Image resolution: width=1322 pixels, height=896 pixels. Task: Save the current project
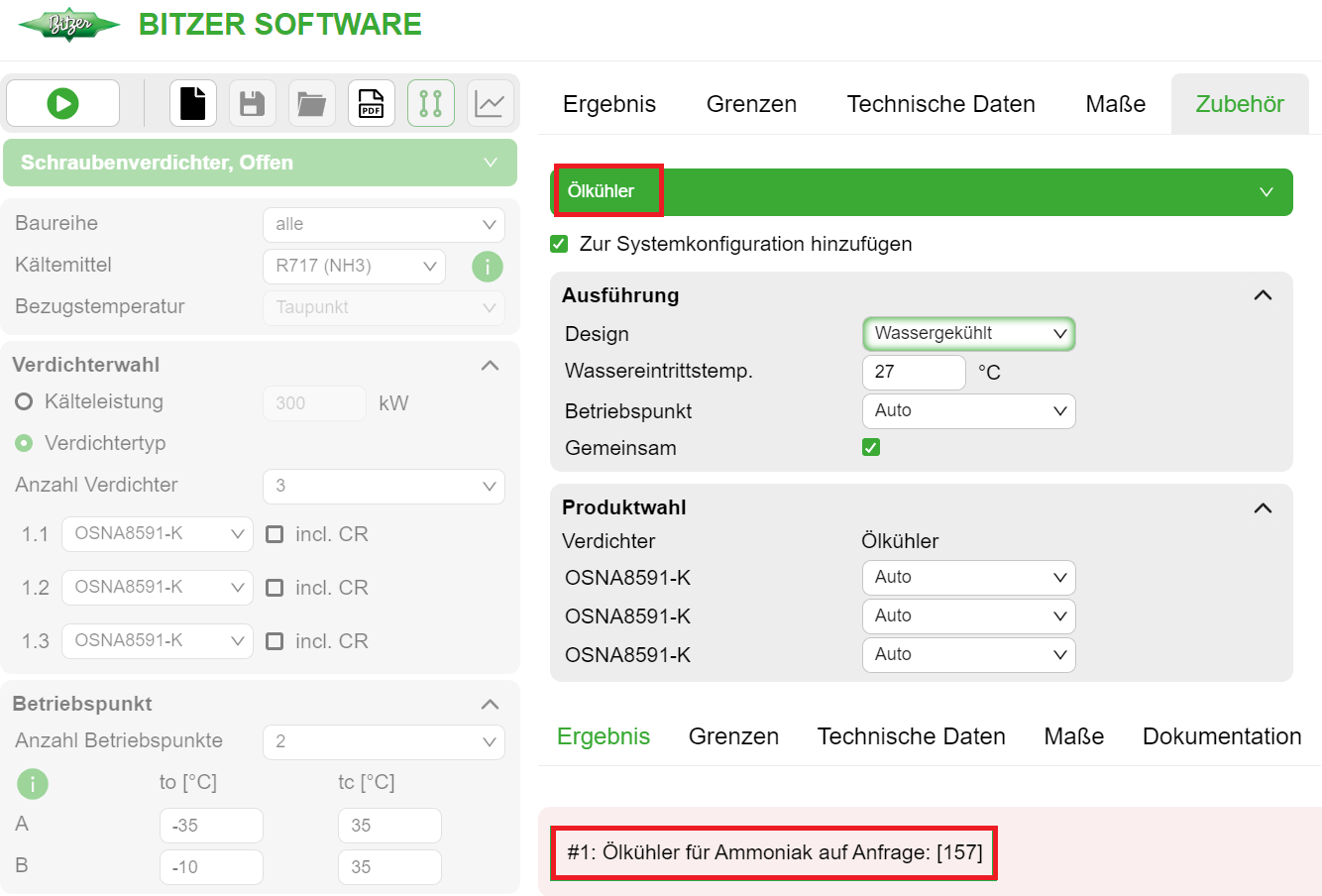point(252,102)
